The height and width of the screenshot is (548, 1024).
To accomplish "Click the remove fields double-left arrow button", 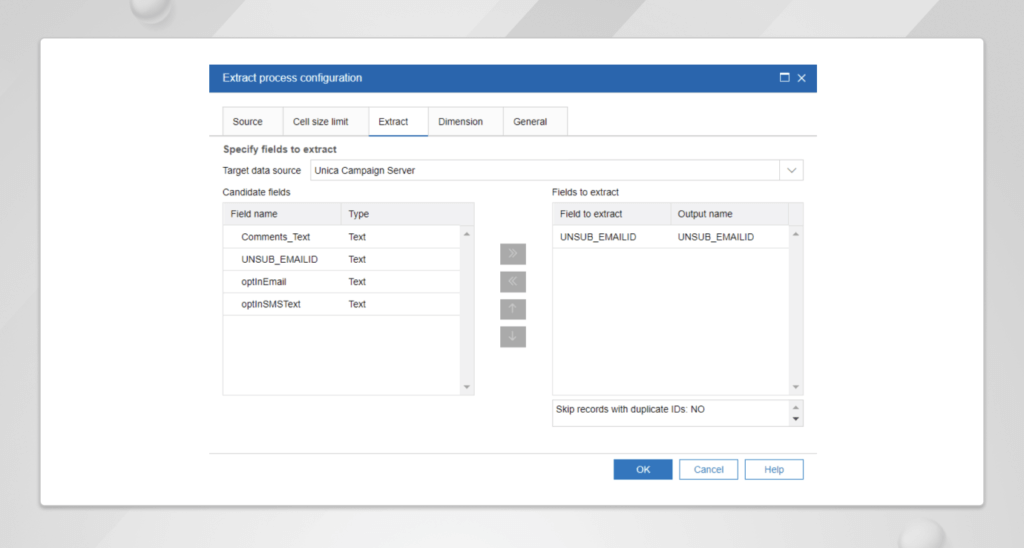I will (512, 282).
